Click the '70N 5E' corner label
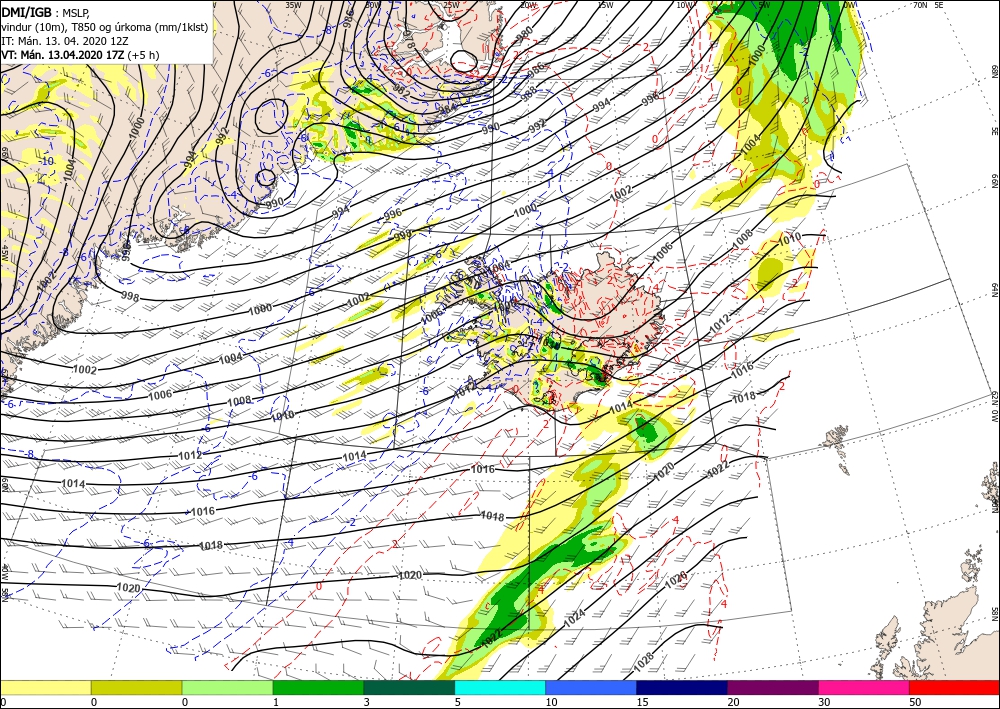The image size is (1000, 709). point(928,5)
